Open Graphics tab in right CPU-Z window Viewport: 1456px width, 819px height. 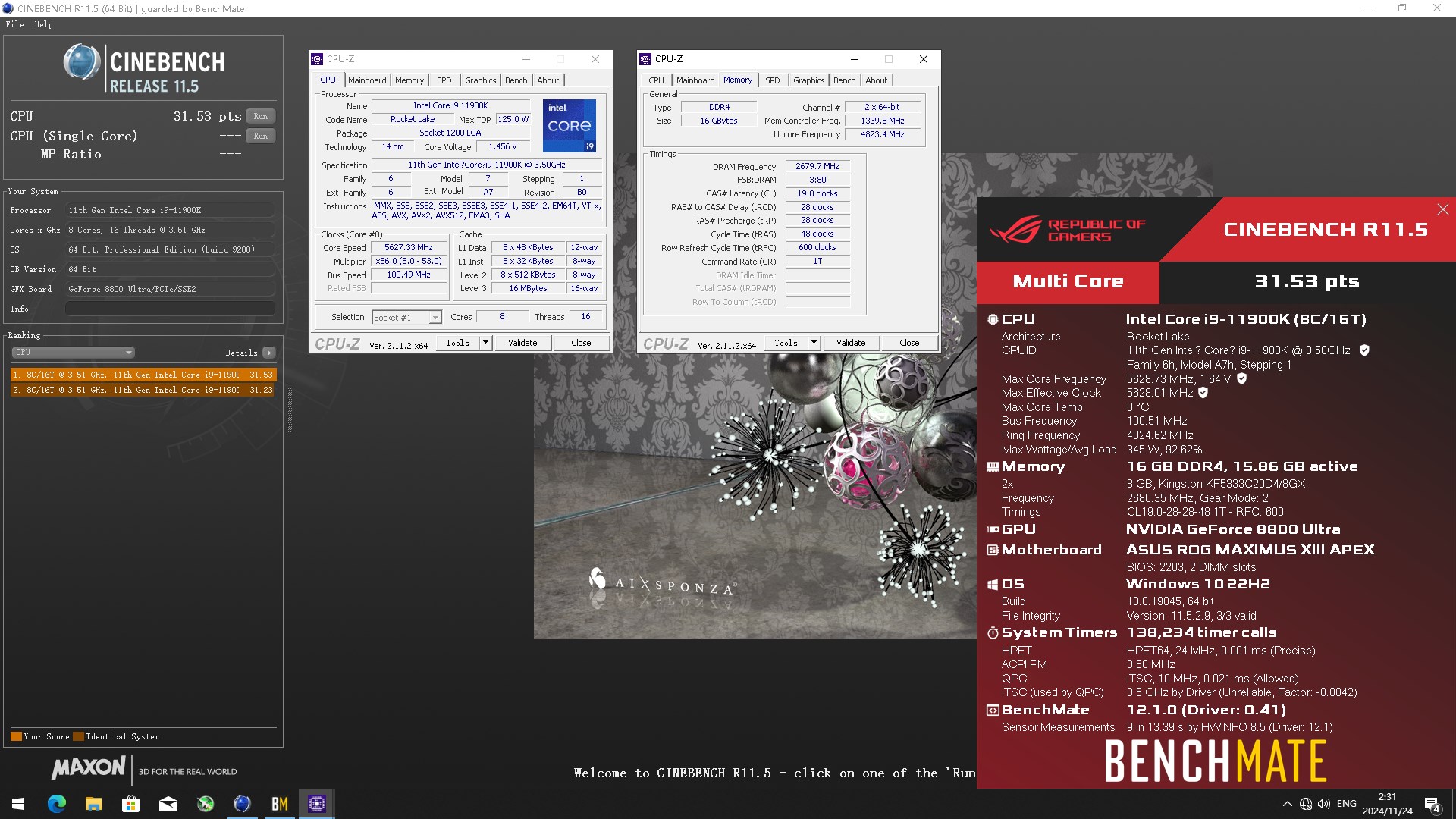click(x=809, y=80)
